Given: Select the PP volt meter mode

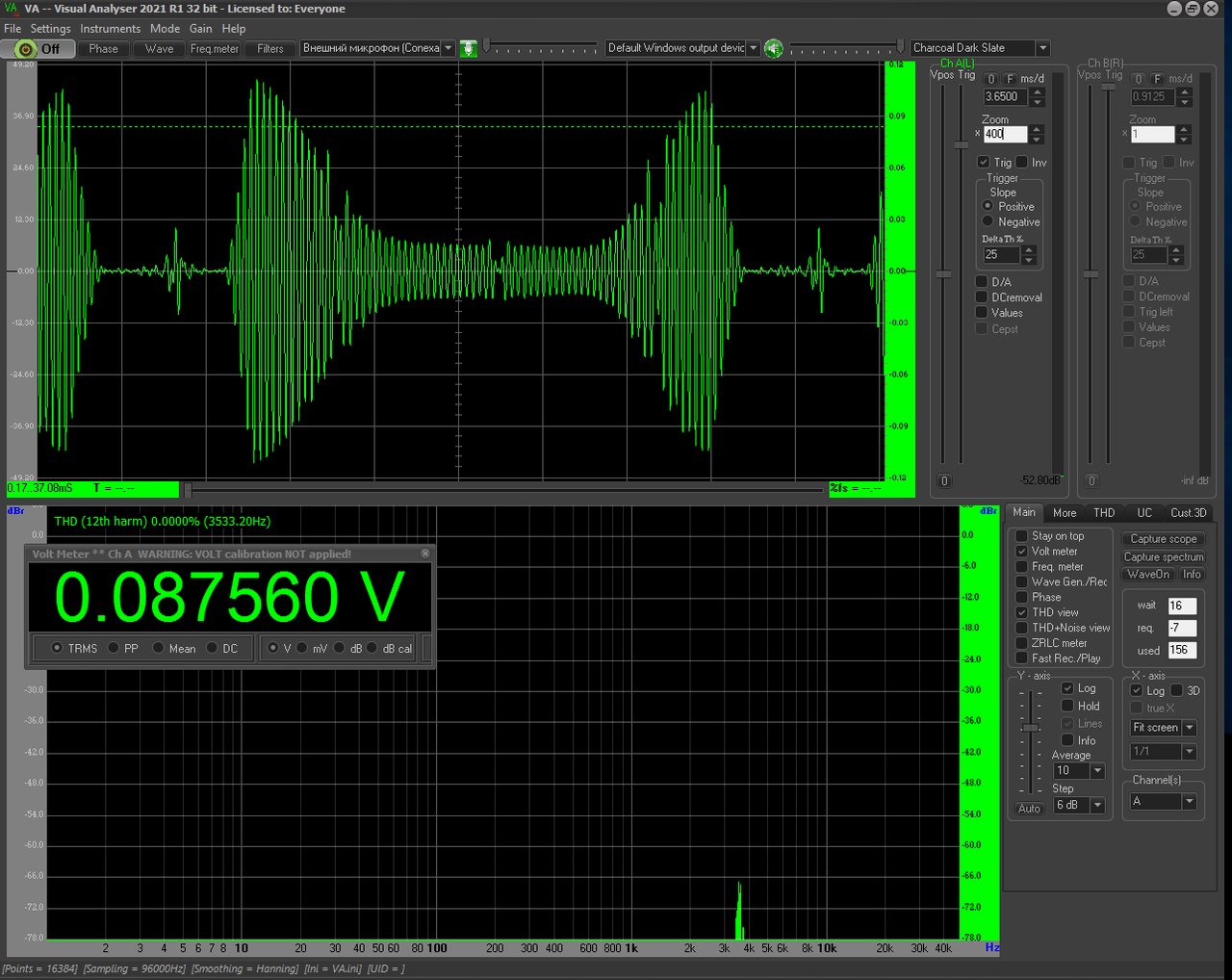Looking at the screenshot, I should click(114, 648).
